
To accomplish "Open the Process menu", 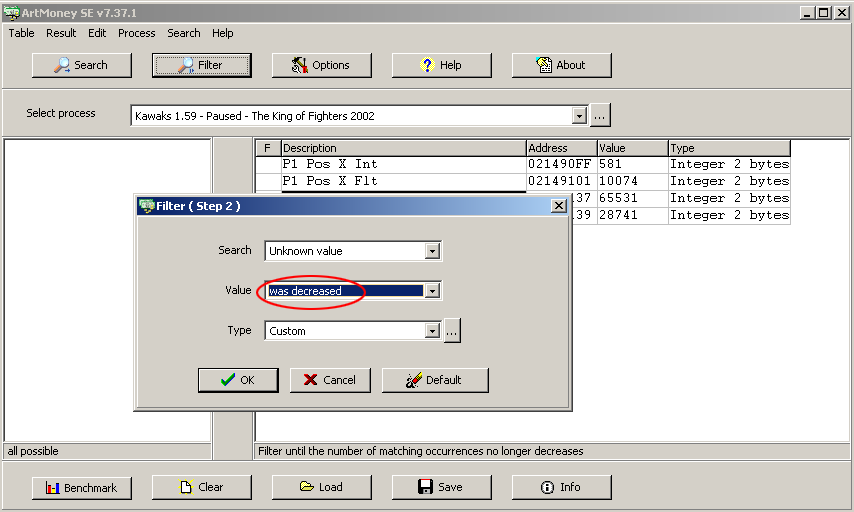I will pos(136,33).
